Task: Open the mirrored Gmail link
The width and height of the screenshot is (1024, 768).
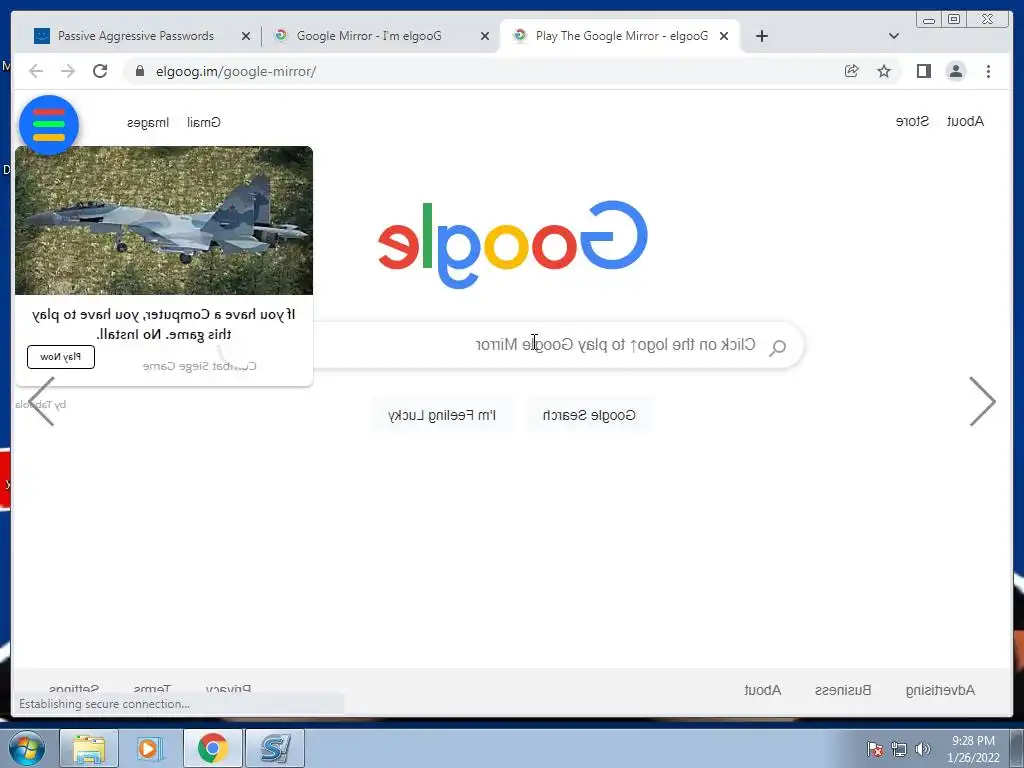Action: 204,122
